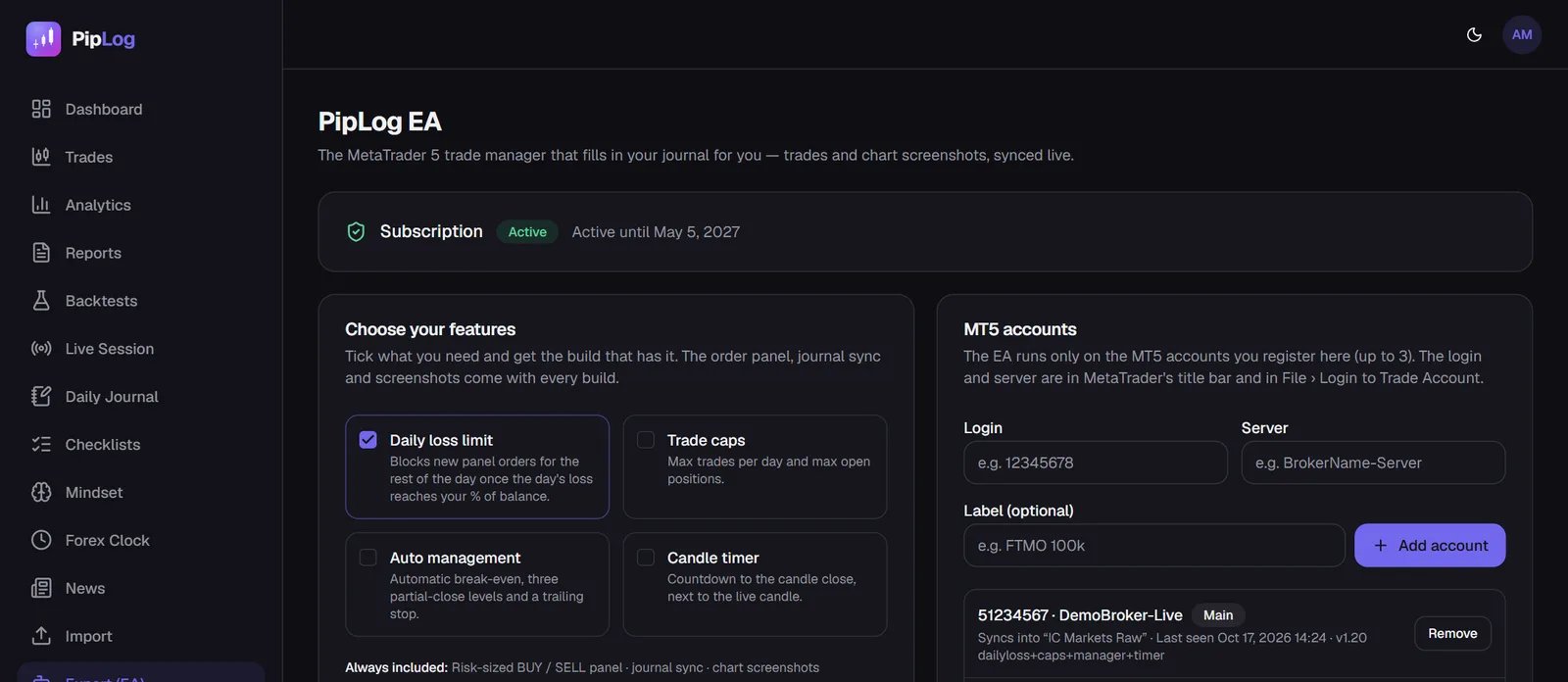Click the PipLog logo icon
Image resolution: width=1568 pixels, height=682 pixels.
point(43,39)
